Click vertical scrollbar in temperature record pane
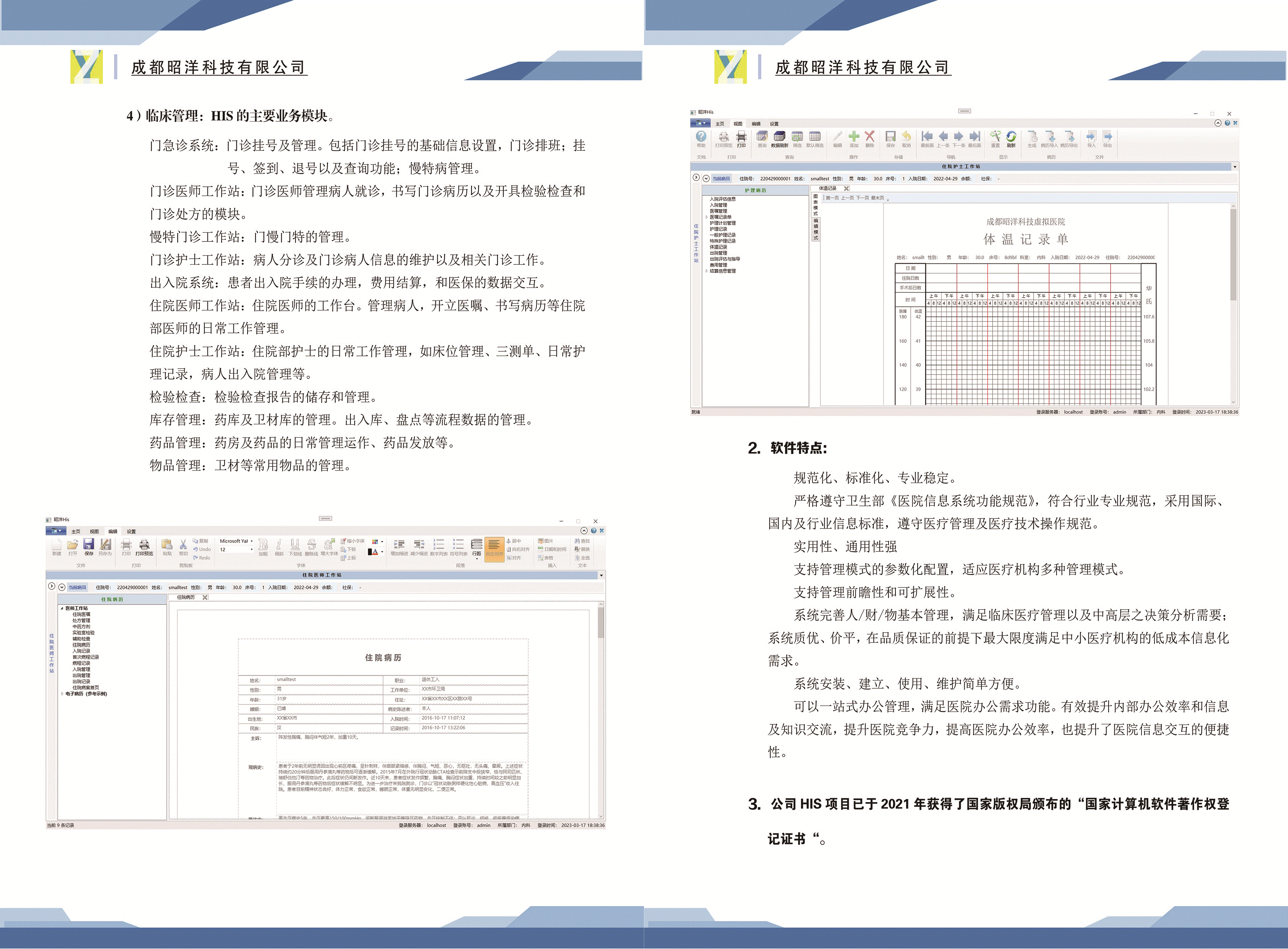This screenshot has width=1288, height=949. tap(1233, 305)
